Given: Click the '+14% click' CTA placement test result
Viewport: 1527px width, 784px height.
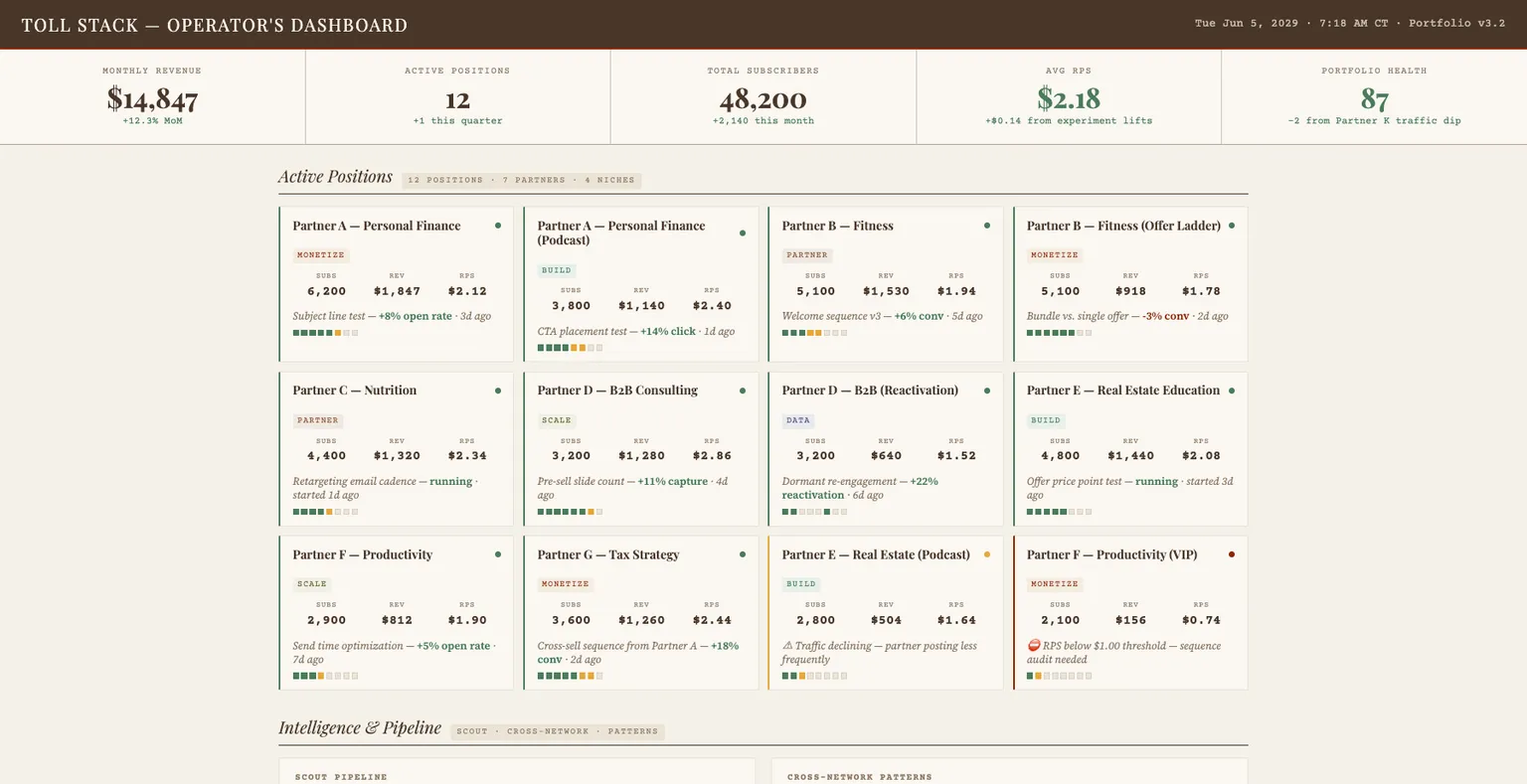Looking at the screenshot, I should tap(668, 331).
